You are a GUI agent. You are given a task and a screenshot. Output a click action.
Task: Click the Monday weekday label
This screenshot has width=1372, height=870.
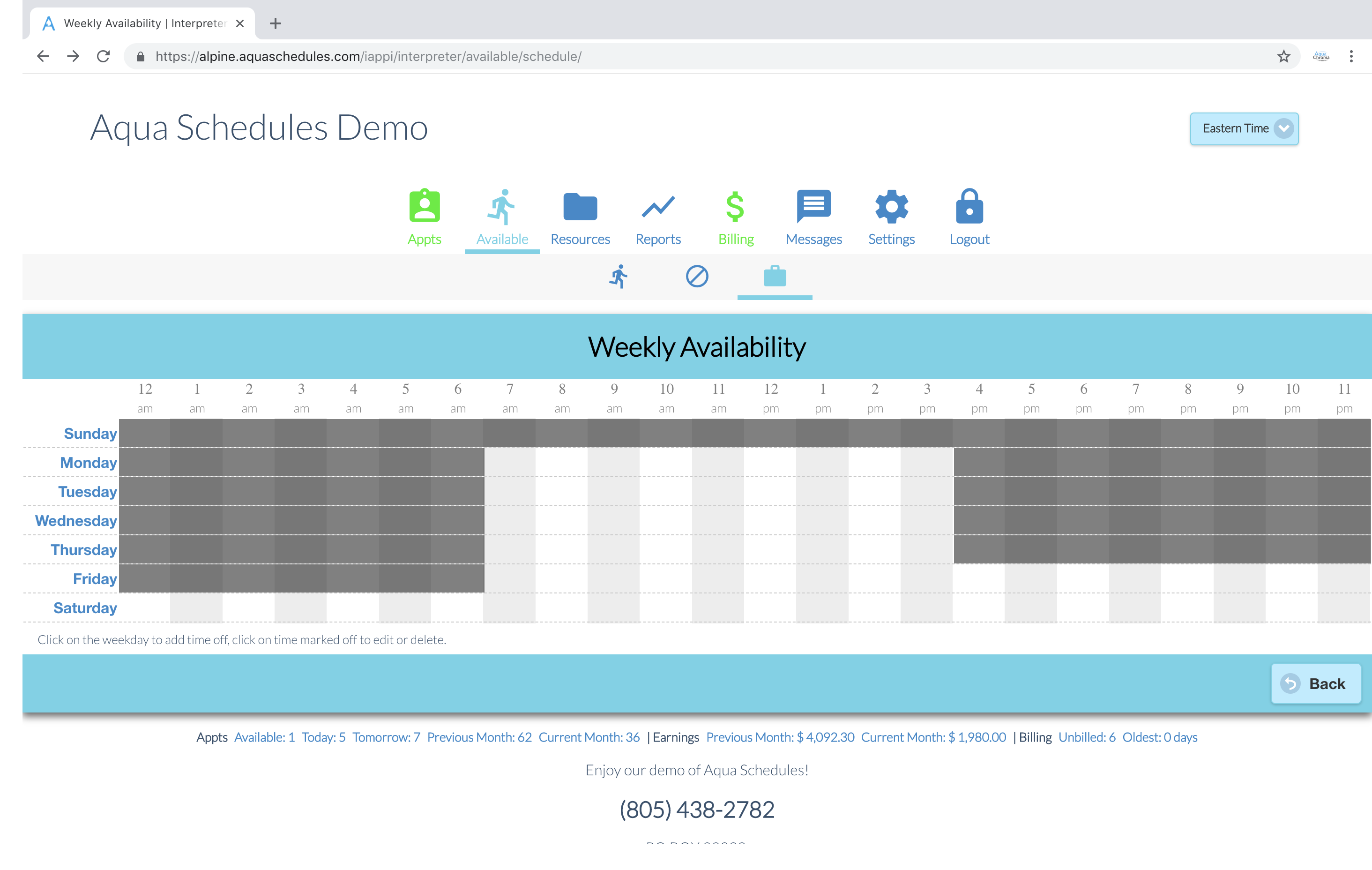(x=88, y=462)
